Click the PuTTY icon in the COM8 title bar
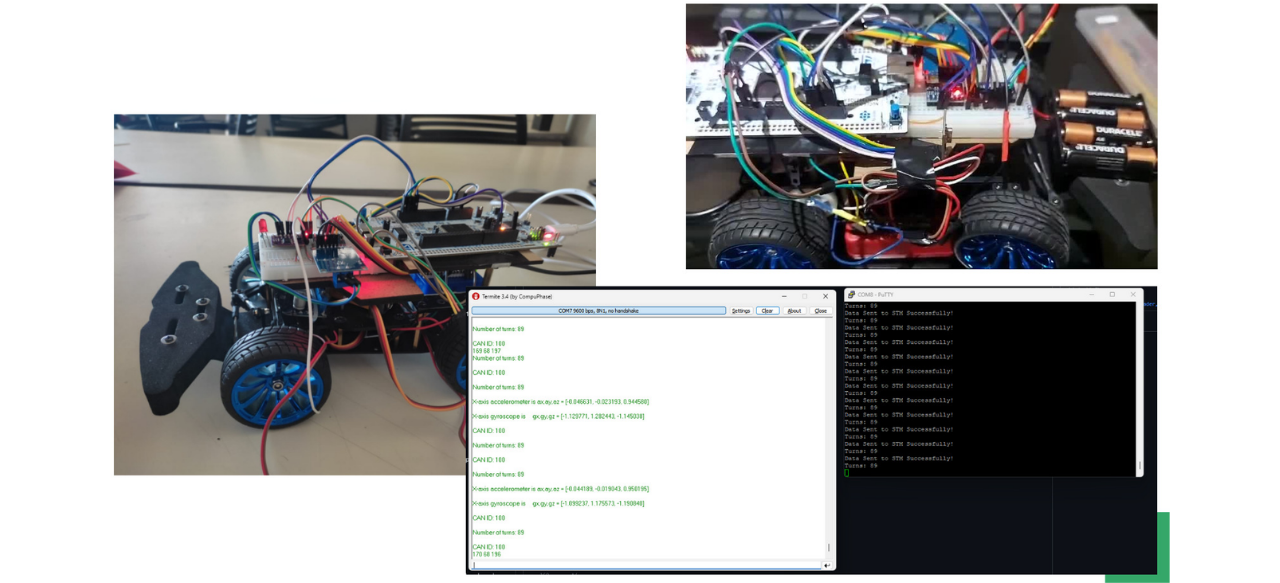The image size is (1280, 583). tap(851, 294)
